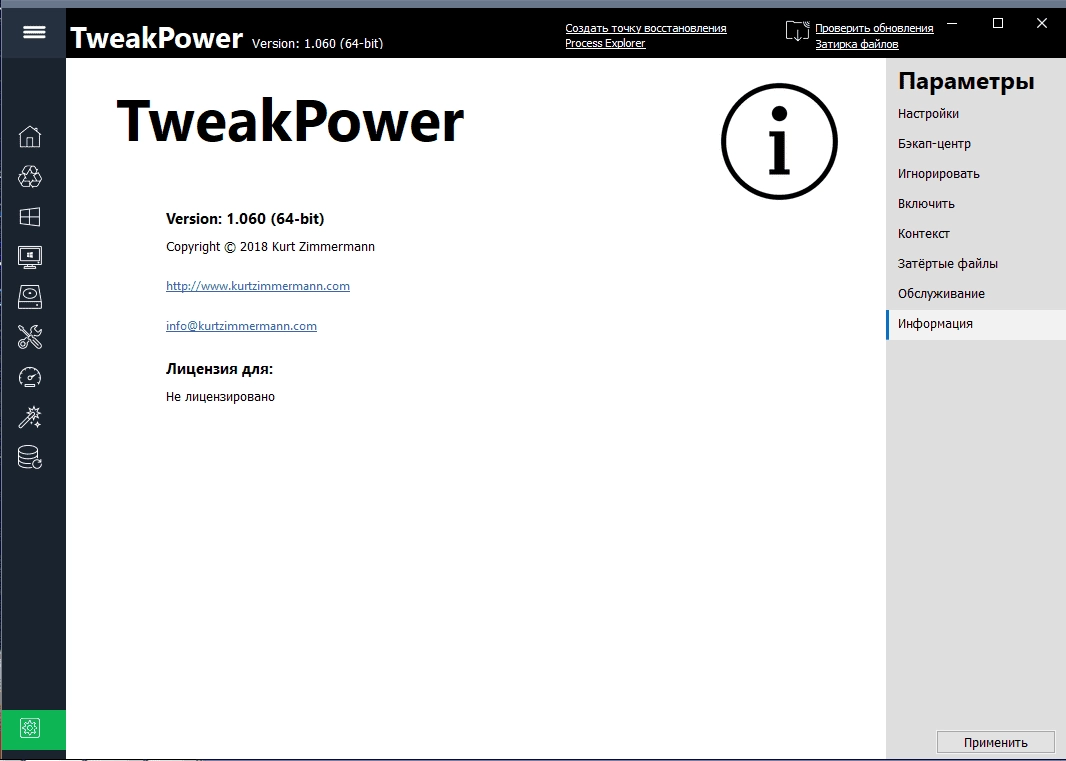Open the monitor system icon
This screenshot has height=761, width=1066.
30,257
